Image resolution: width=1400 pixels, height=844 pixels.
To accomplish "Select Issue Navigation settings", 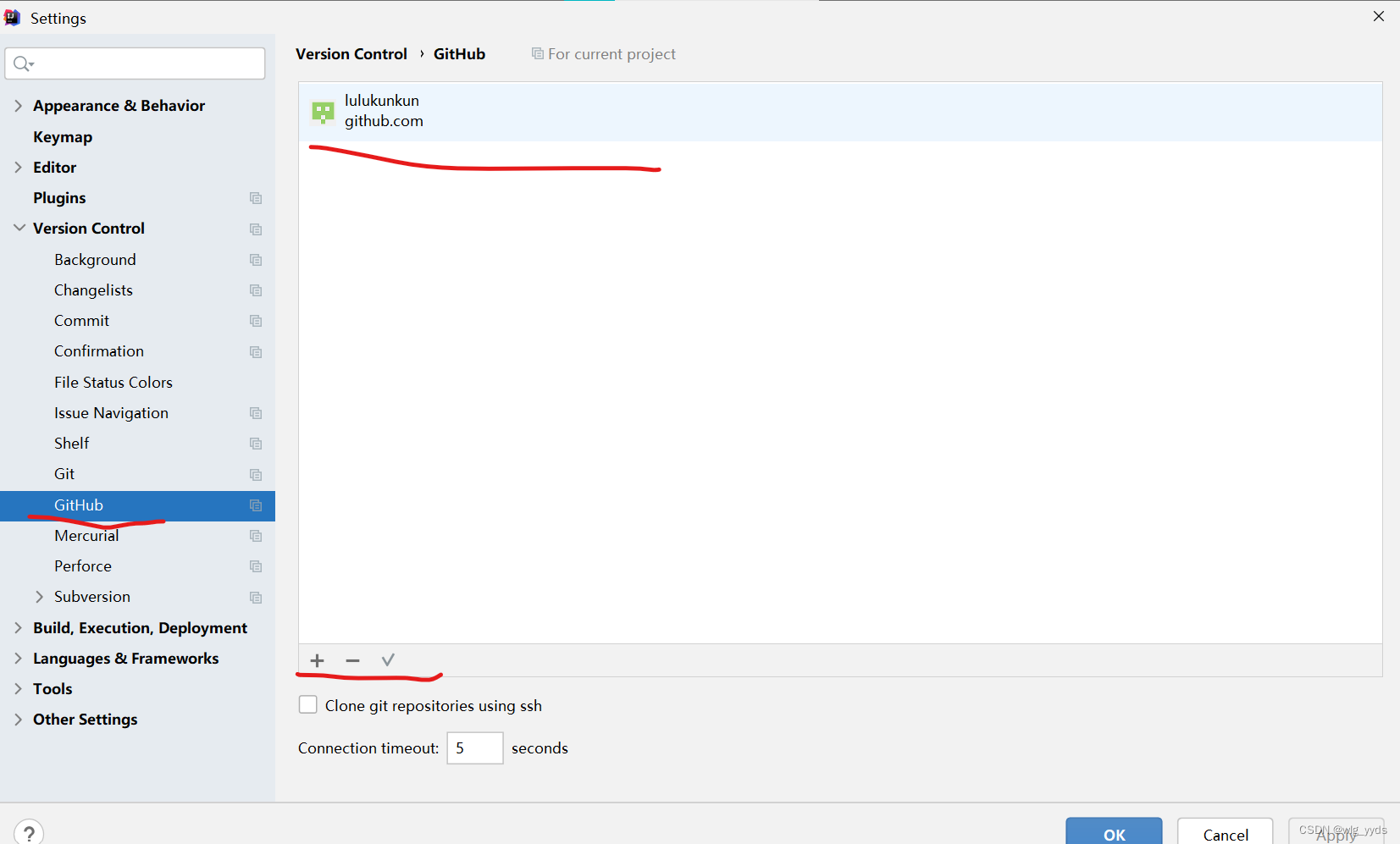I will [111, 413].
